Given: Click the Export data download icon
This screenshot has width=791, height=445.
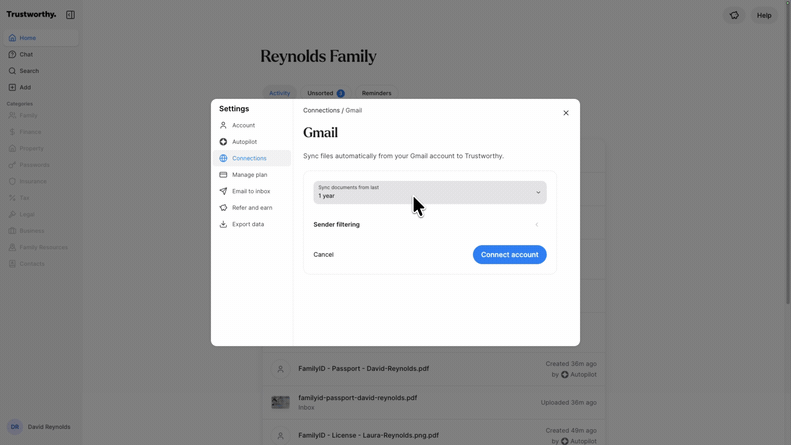Looking at the screenshot, I should [x=223, y=224].
